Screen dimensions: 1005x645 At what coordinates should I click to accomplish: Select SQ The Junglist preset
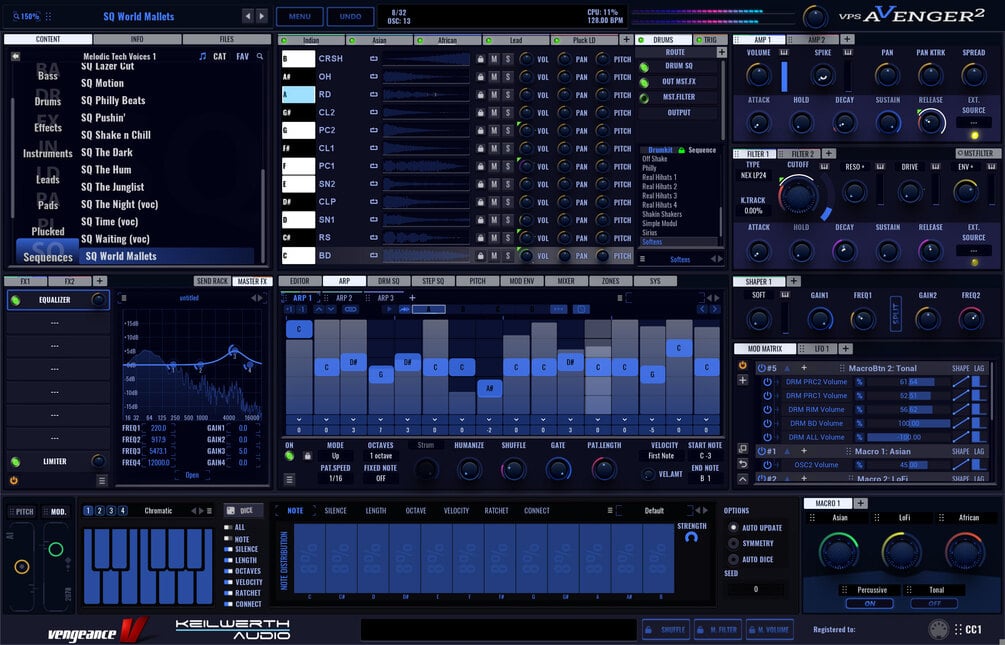pos(113,187)
